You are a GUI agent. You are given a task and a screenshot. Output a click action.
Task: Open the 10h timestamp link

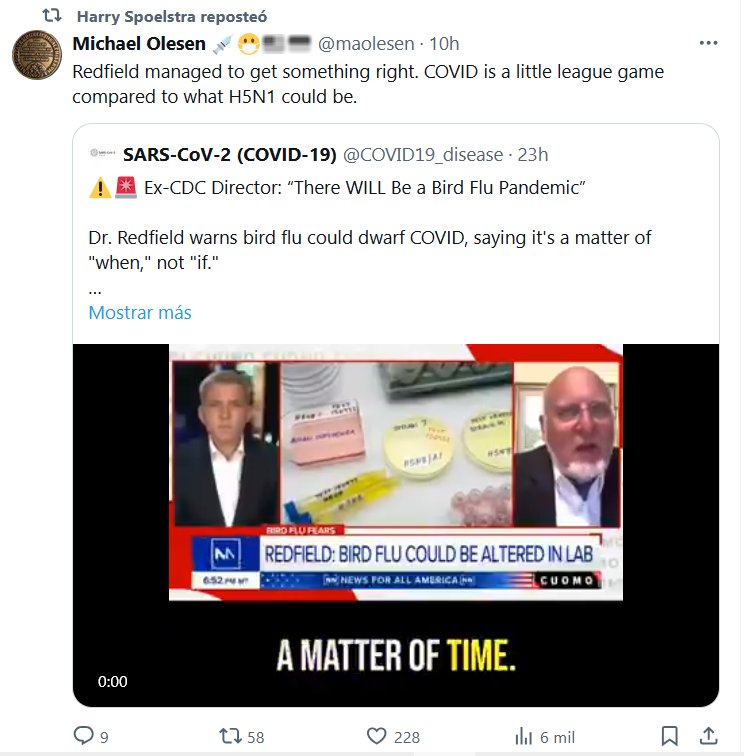click(x=443, y=44)
